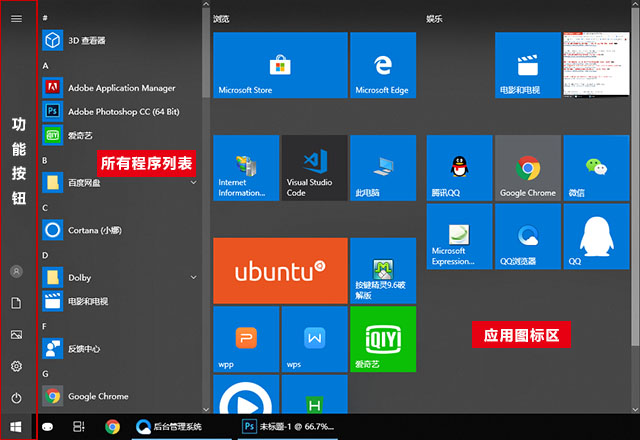Viewport: 640px width, 440px height.
Task: Launch the green 爱奇艺 tile
Action: [x=383, y=339]
